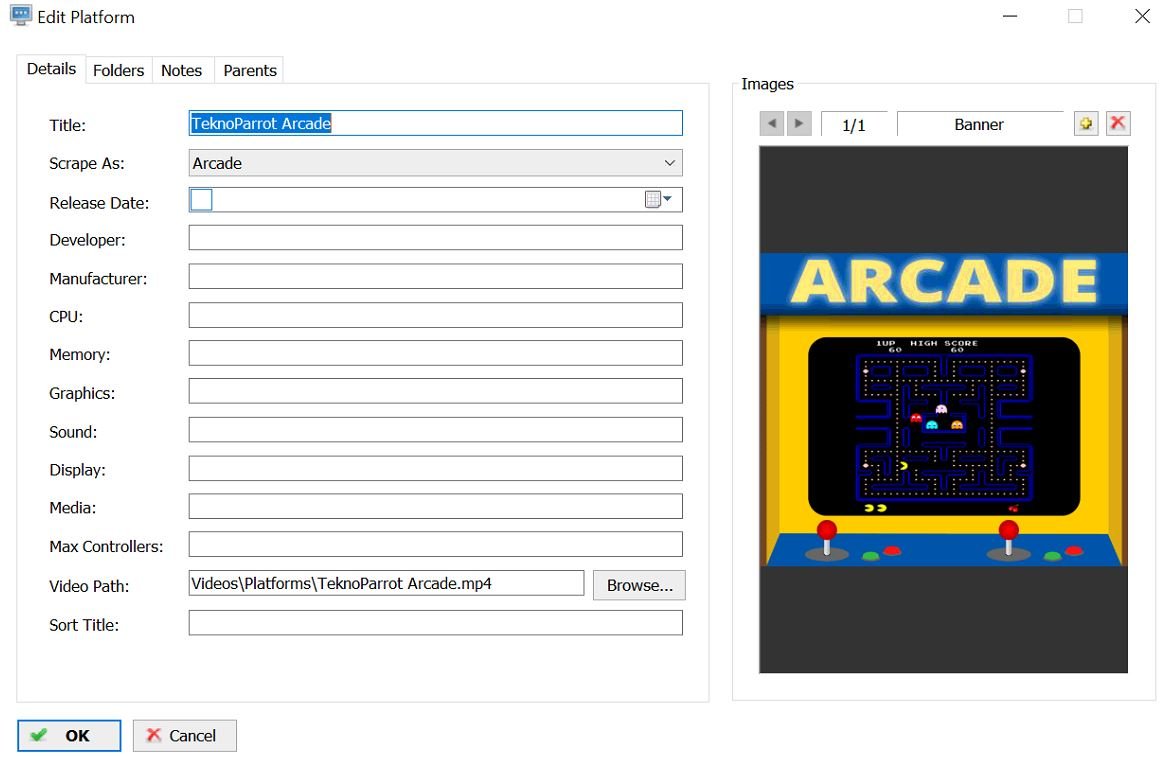Click the 1/1 image counter field
The height and width of the screenshot is (757, 1160).
(x=854, y=124)
